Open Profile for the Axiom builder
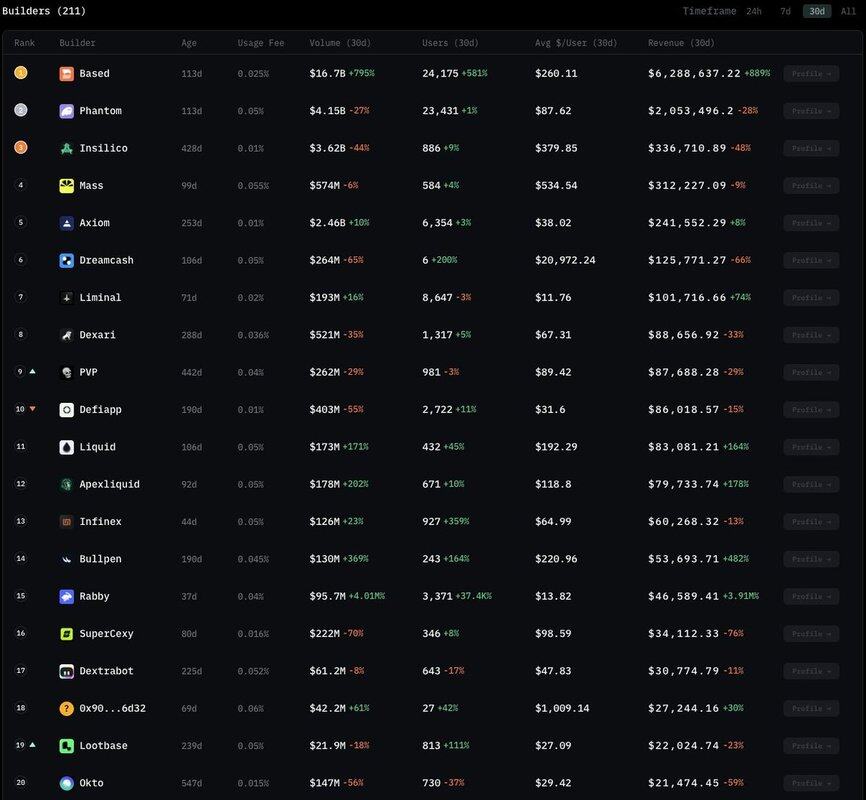This screenshot has height=800, width=866. point(811,223)
